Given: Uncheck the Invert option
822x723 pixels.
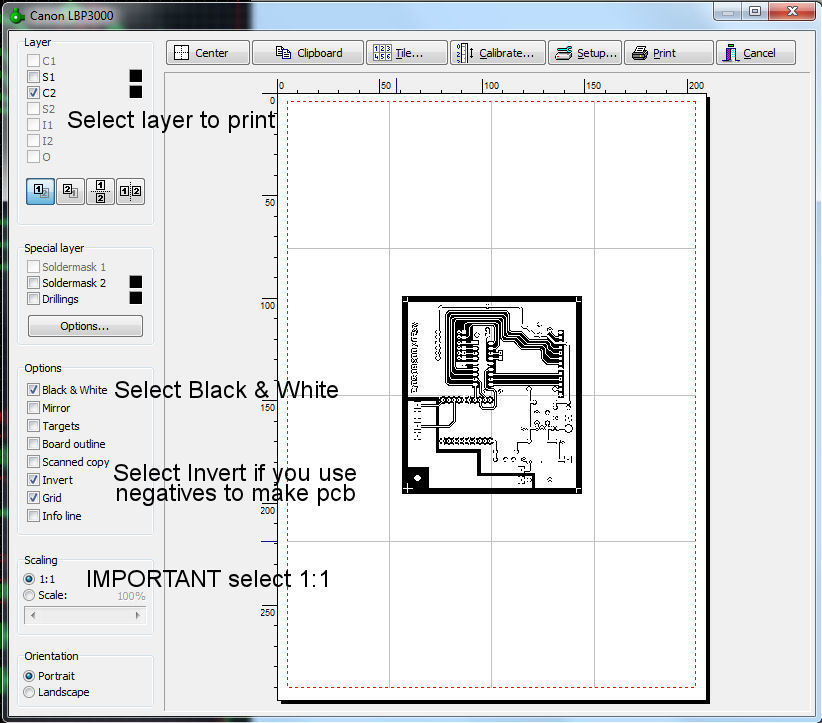Looking at the screenshot, I should pyautogui.click(x=34, y=480).
